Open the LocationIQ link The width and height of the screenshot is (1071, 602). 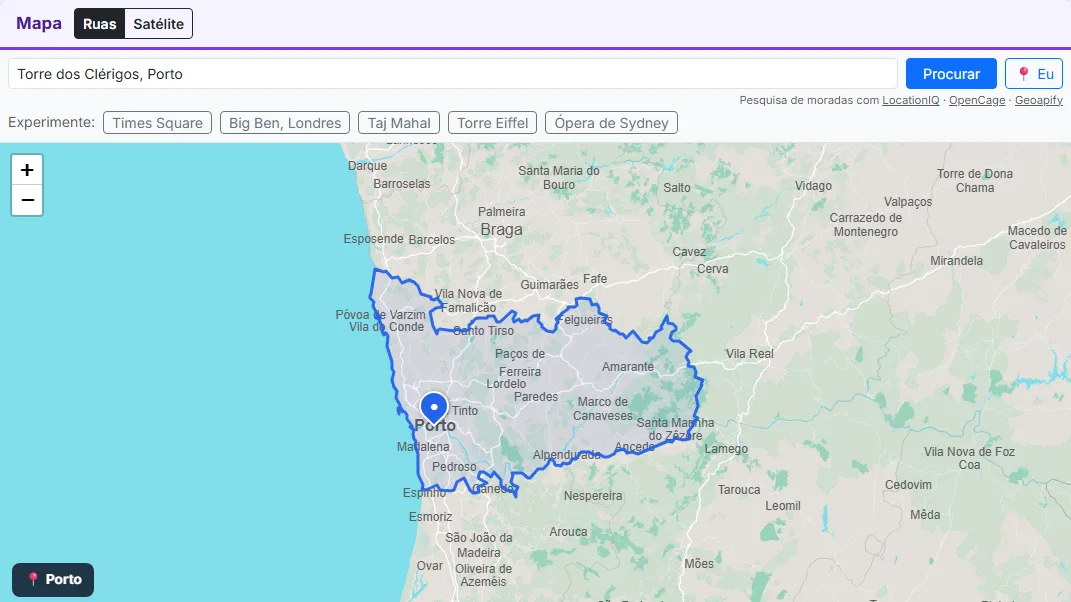(910, 100)
